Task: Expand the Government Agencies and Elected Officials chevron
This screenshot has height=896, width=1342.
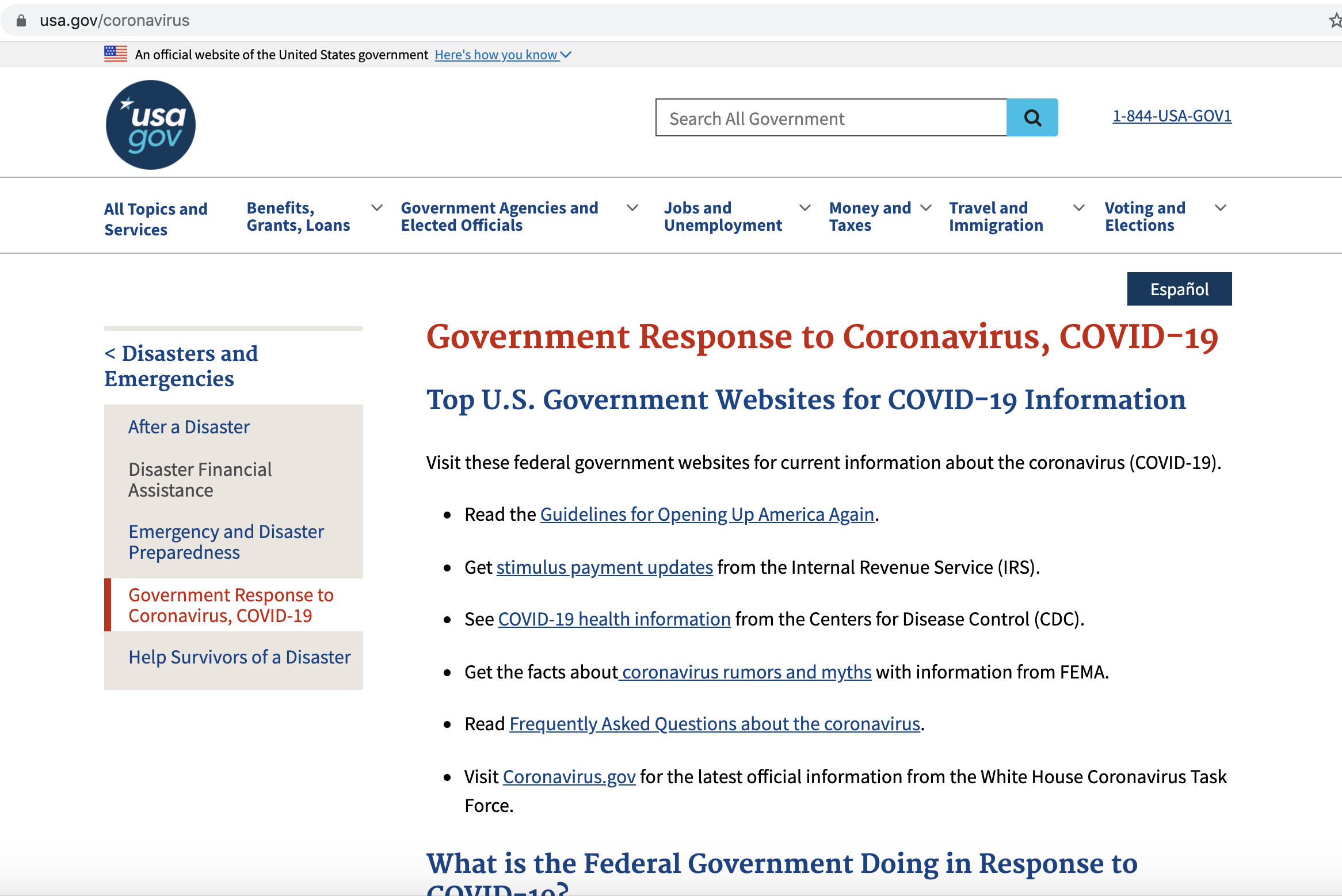Action: [632, 208]
